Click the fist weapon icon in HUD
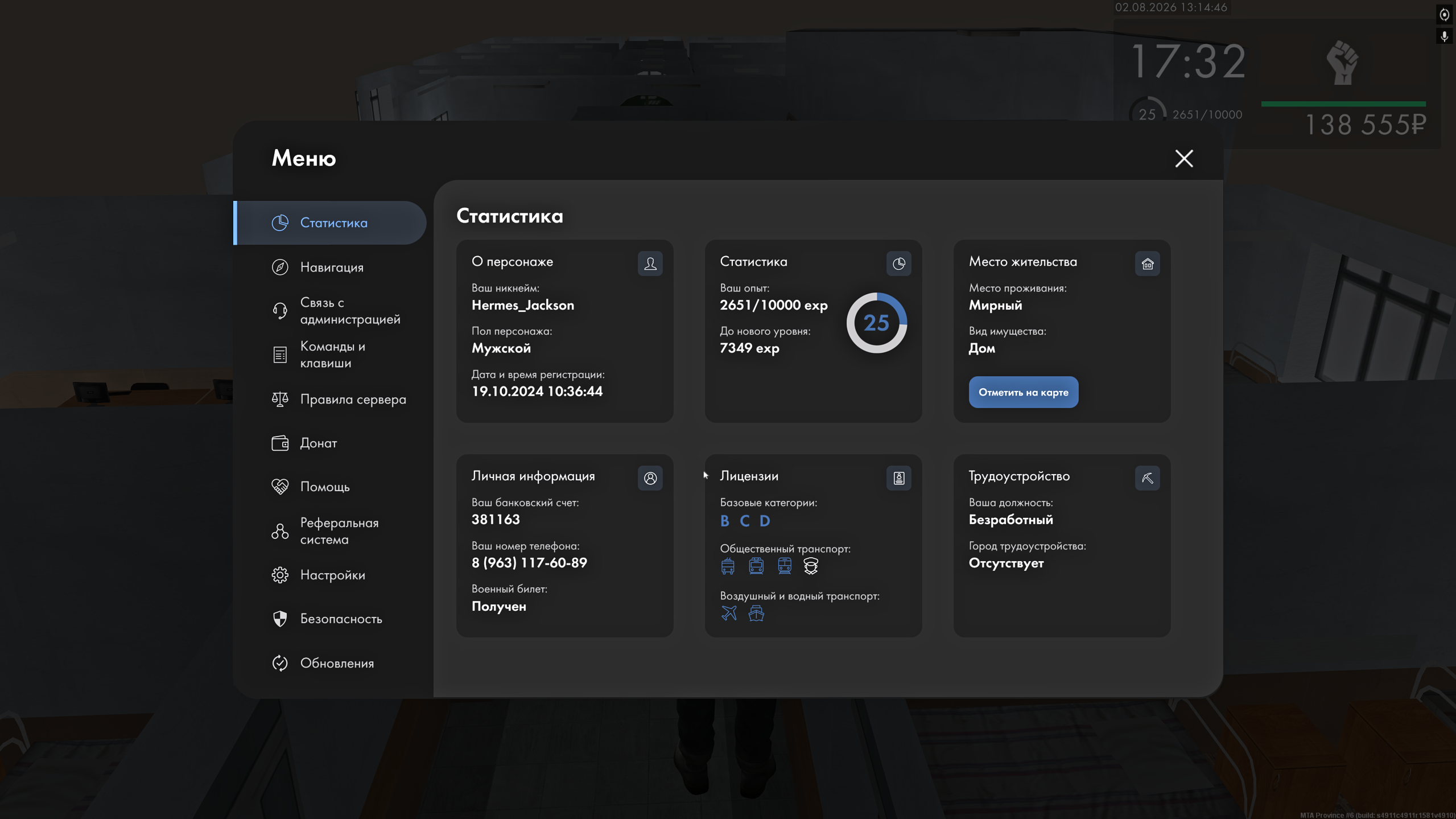This screenshot has width=1456, height=819. click(1343, 63)
